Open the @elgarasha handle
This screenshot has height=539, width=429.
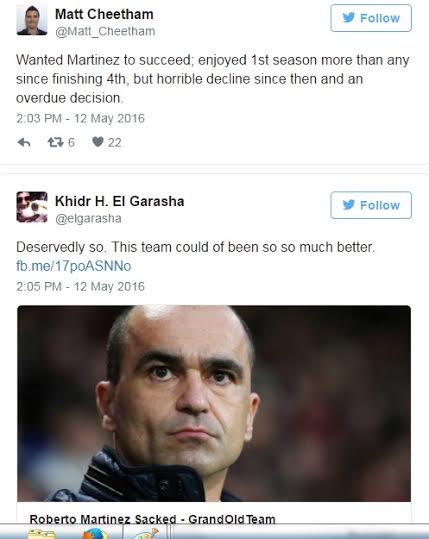click(88, 219)
